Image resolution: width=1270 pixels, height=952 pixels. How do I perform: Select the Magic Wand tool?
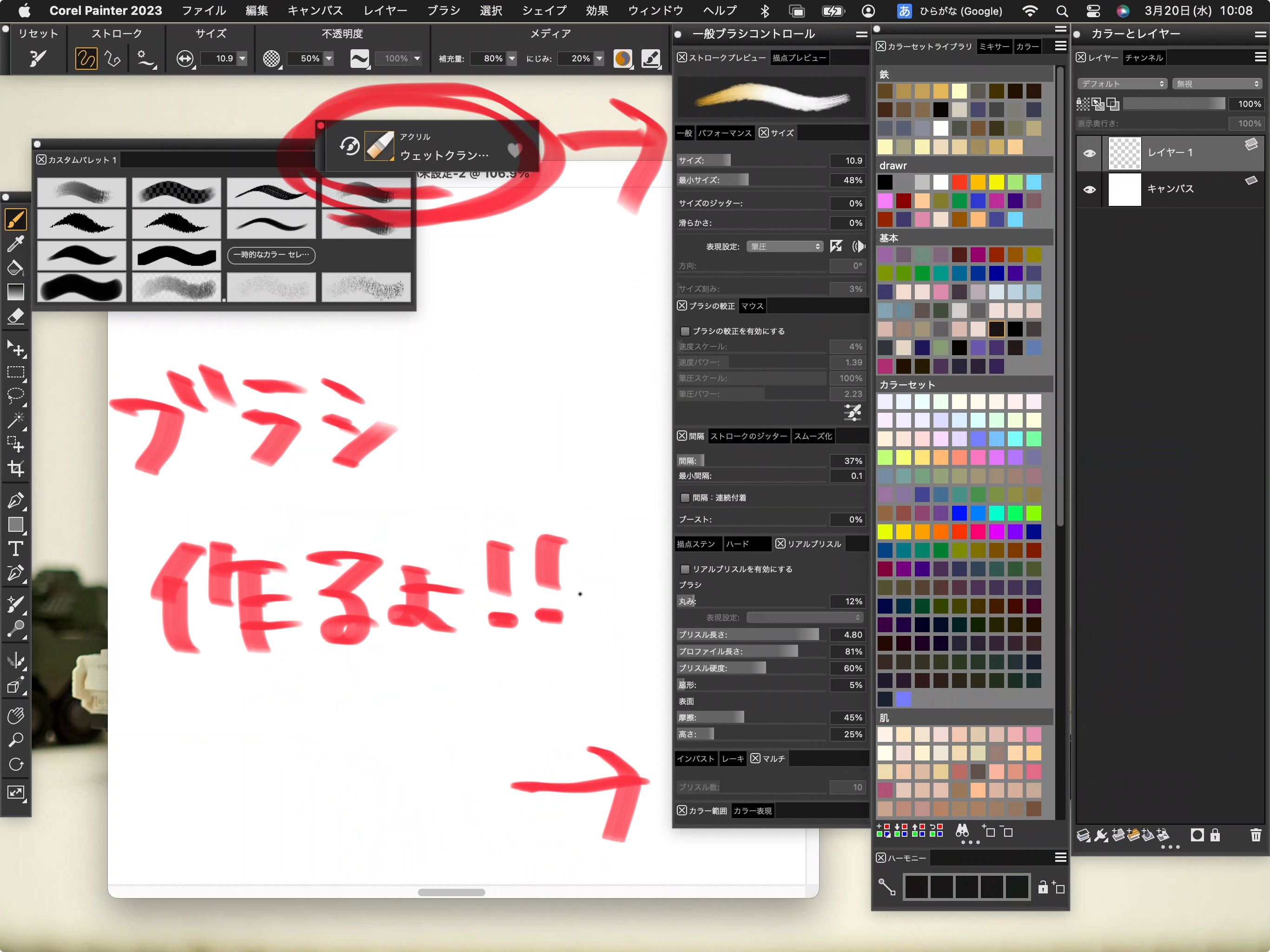click(x=15, y=420)
